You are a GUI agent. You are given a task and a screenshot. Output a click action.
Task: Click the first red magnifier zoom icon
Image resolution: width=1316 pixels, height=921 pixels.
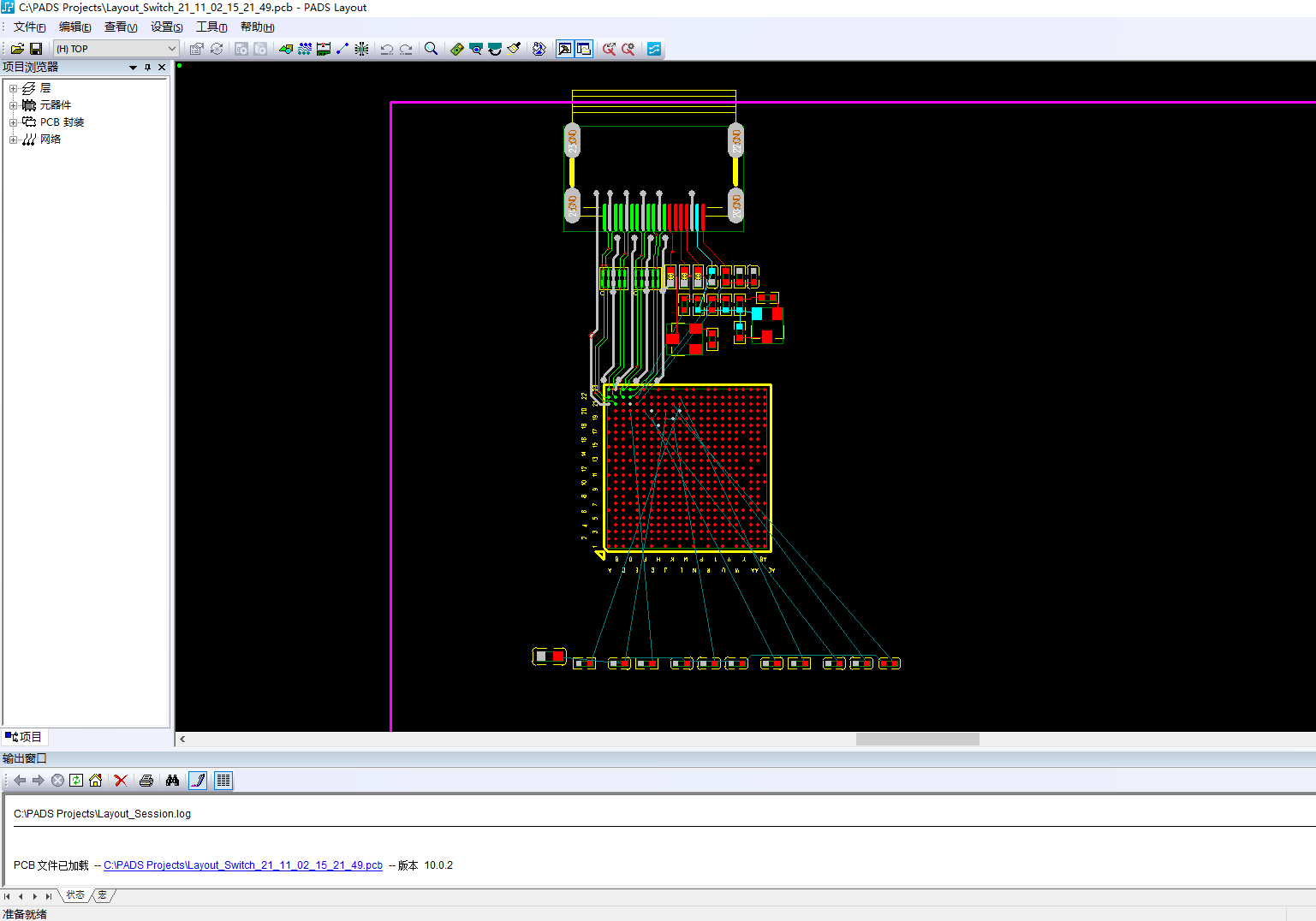pos(609,49)
